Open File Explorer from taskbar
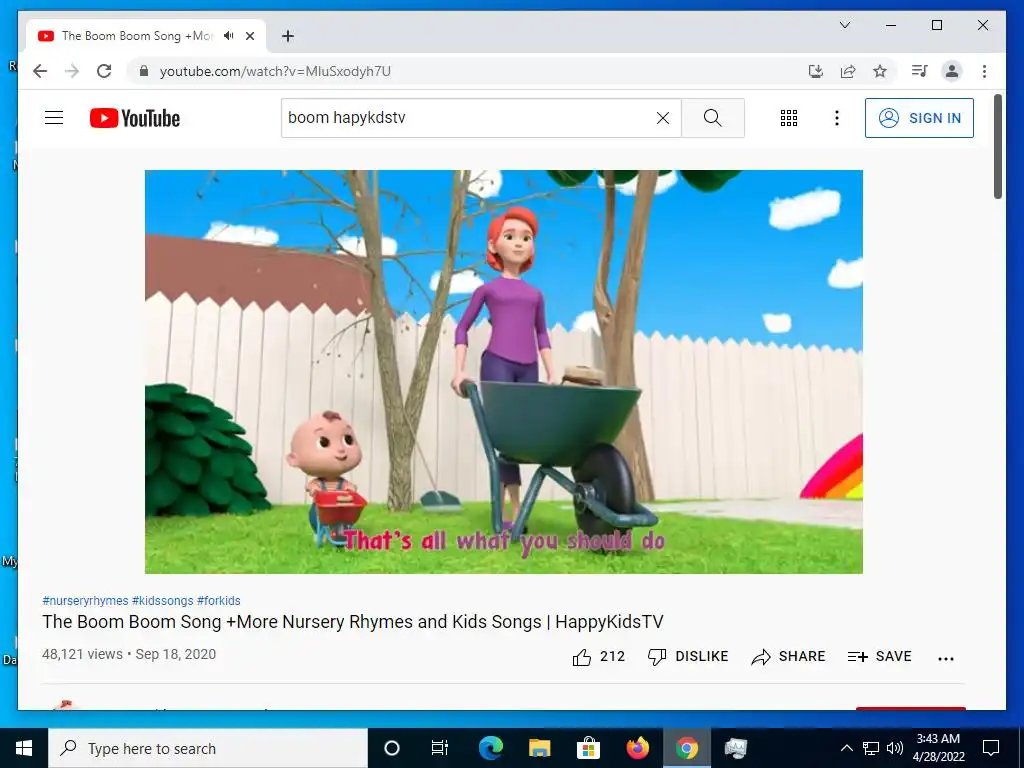 [539, 748]
